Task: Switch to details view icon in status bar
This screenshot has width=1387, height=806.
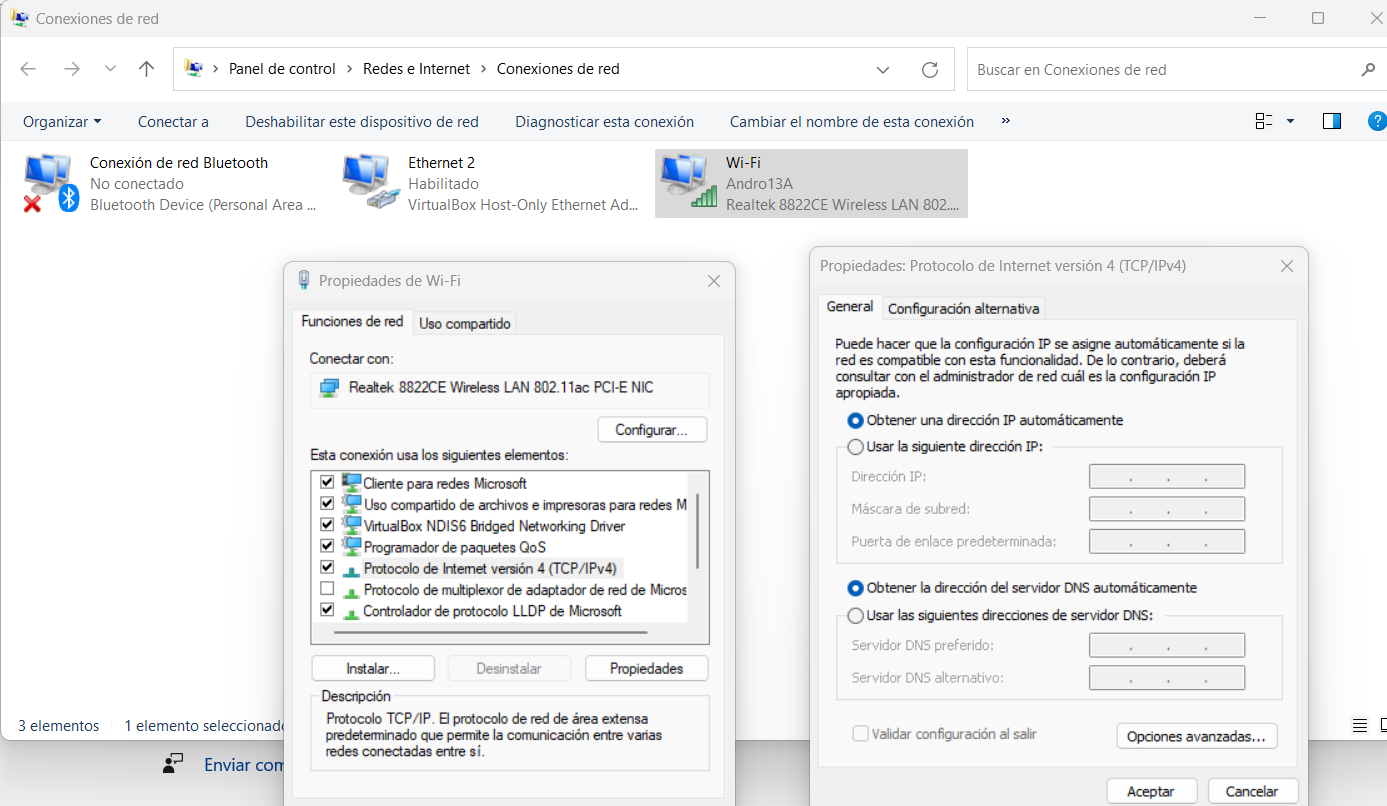Action: point(1359,725)
